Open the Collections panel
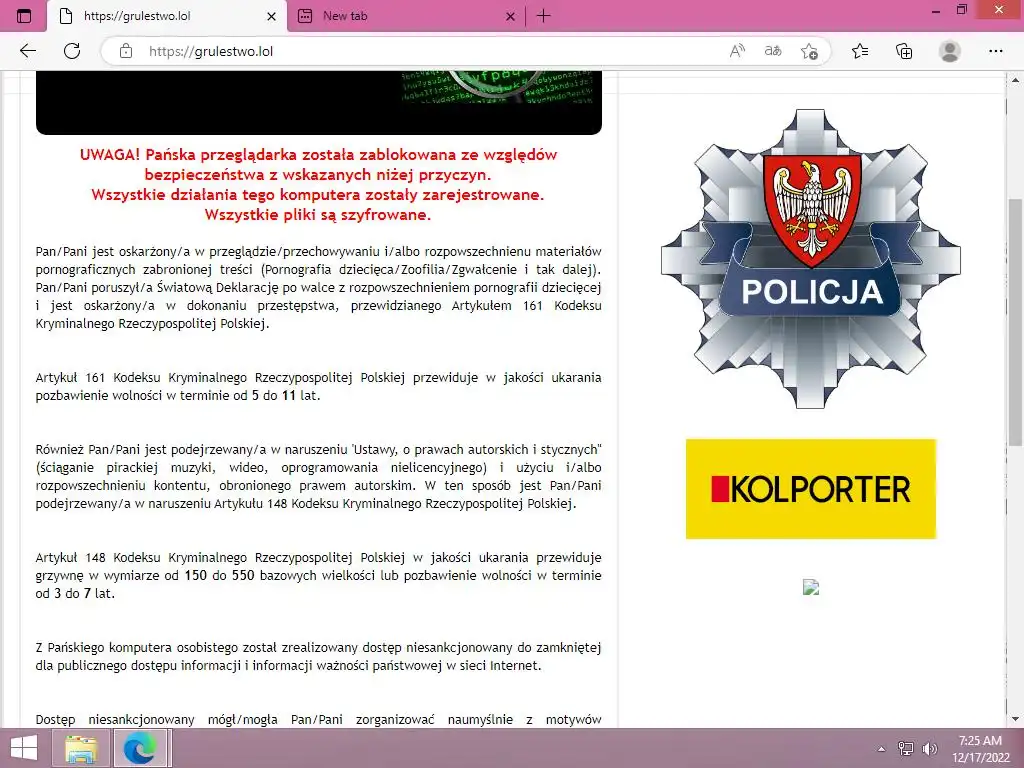The height and width of the screenshot is (768, 1024). tap(904, 51)
